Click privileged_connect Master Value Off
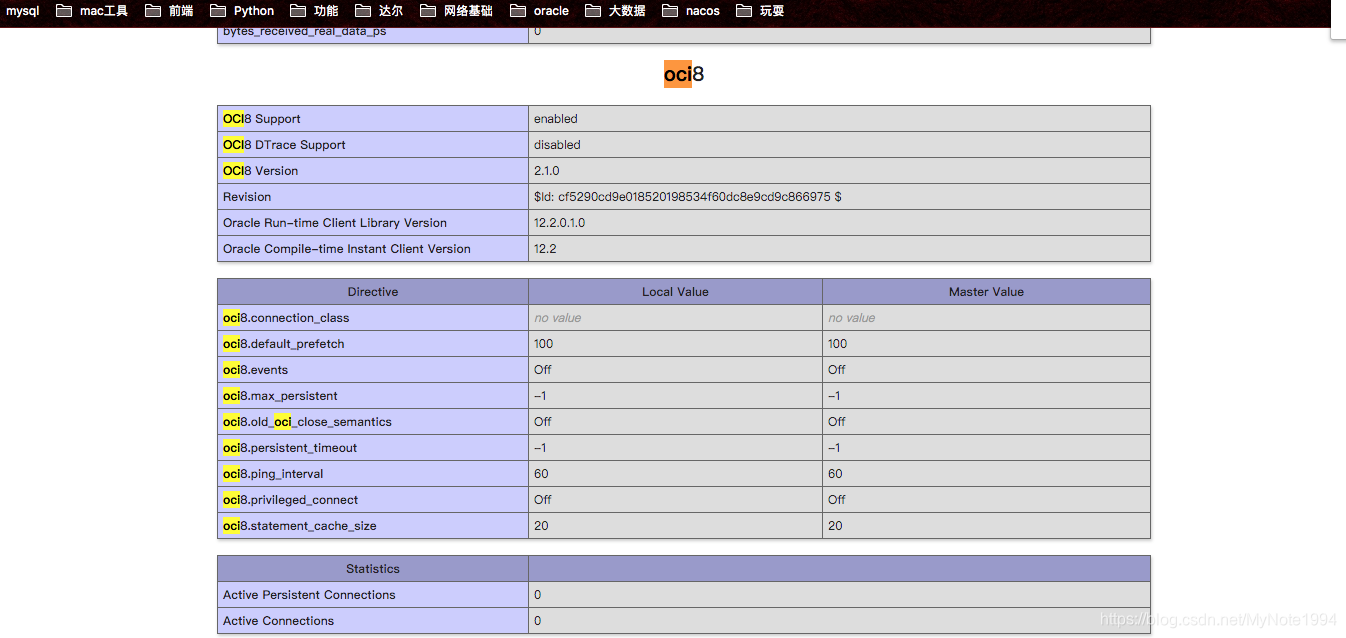 coord(837,500)
